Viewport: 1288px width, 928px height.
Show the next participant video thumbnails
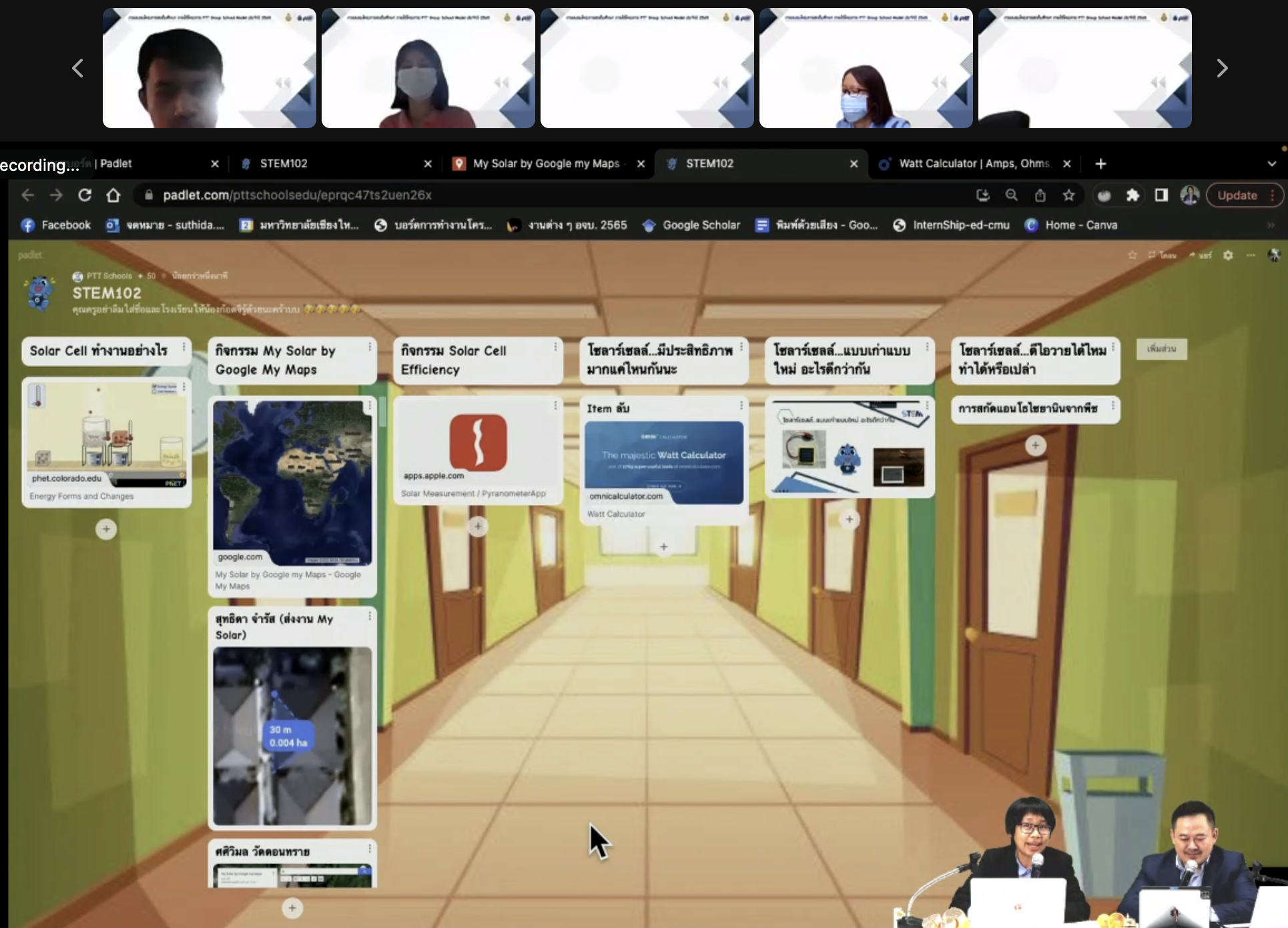1222,68
